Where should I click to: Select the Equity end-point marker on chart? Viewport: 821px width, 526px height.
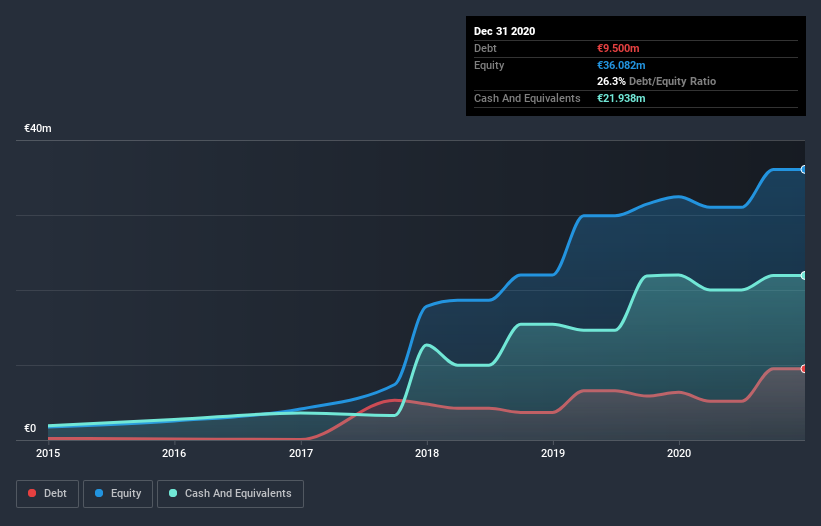point(804,170)
